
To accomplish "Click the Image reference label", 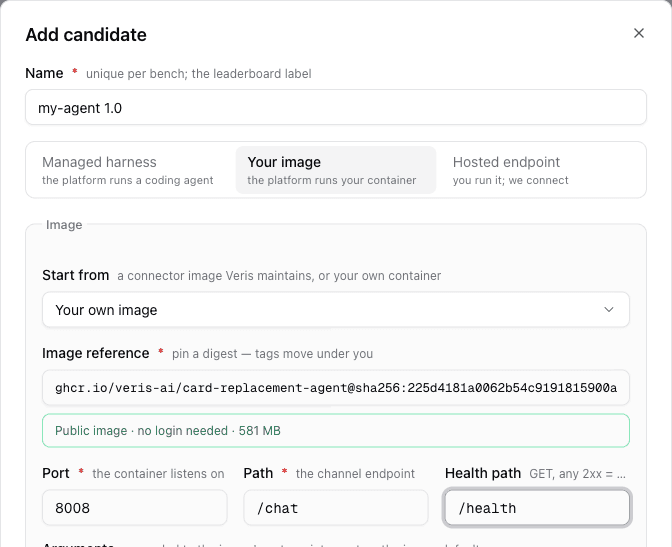I will [96, 353].
